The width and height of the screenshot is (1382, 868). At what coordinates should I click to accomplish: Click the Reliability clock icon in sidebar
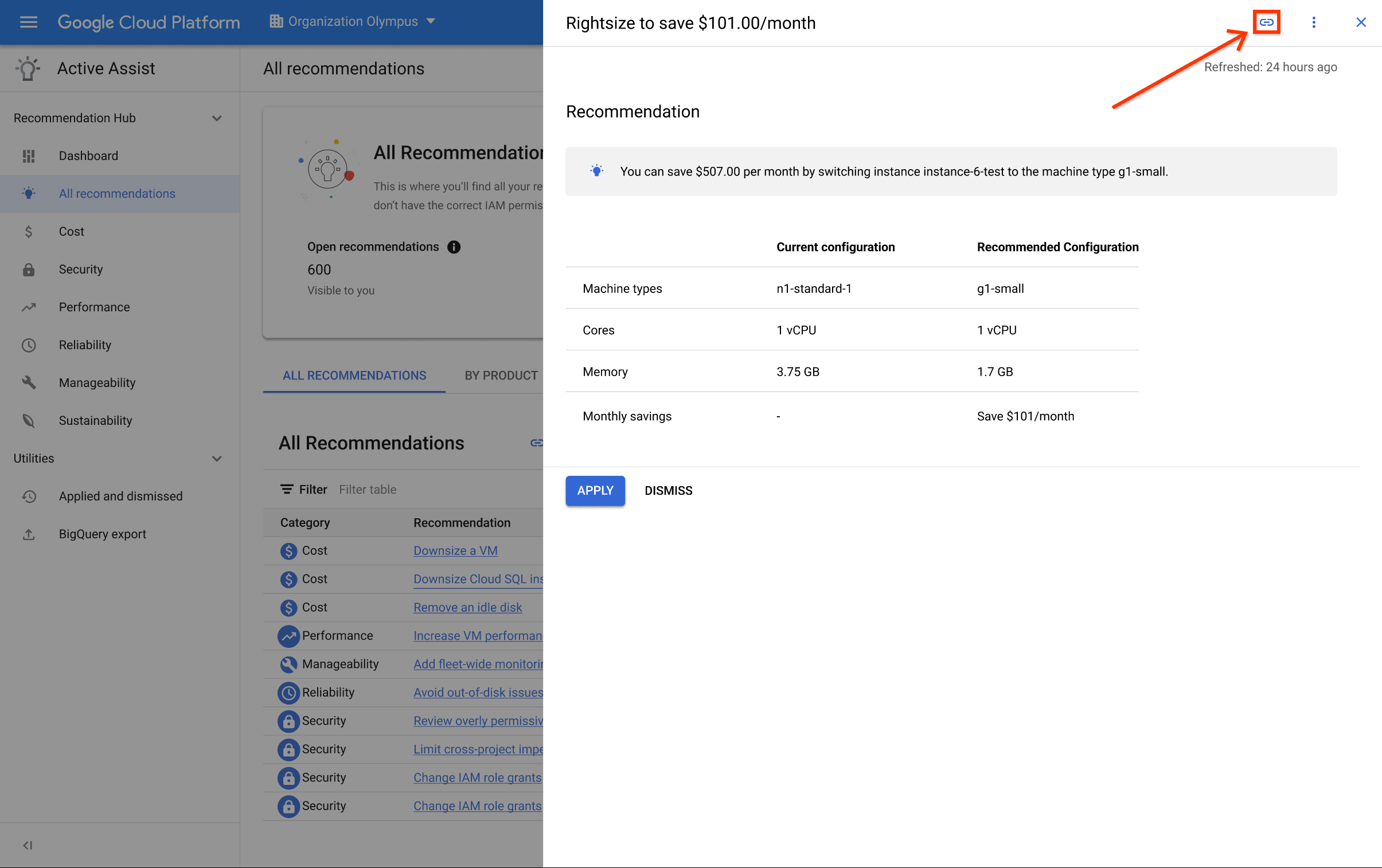click(28, 344)
